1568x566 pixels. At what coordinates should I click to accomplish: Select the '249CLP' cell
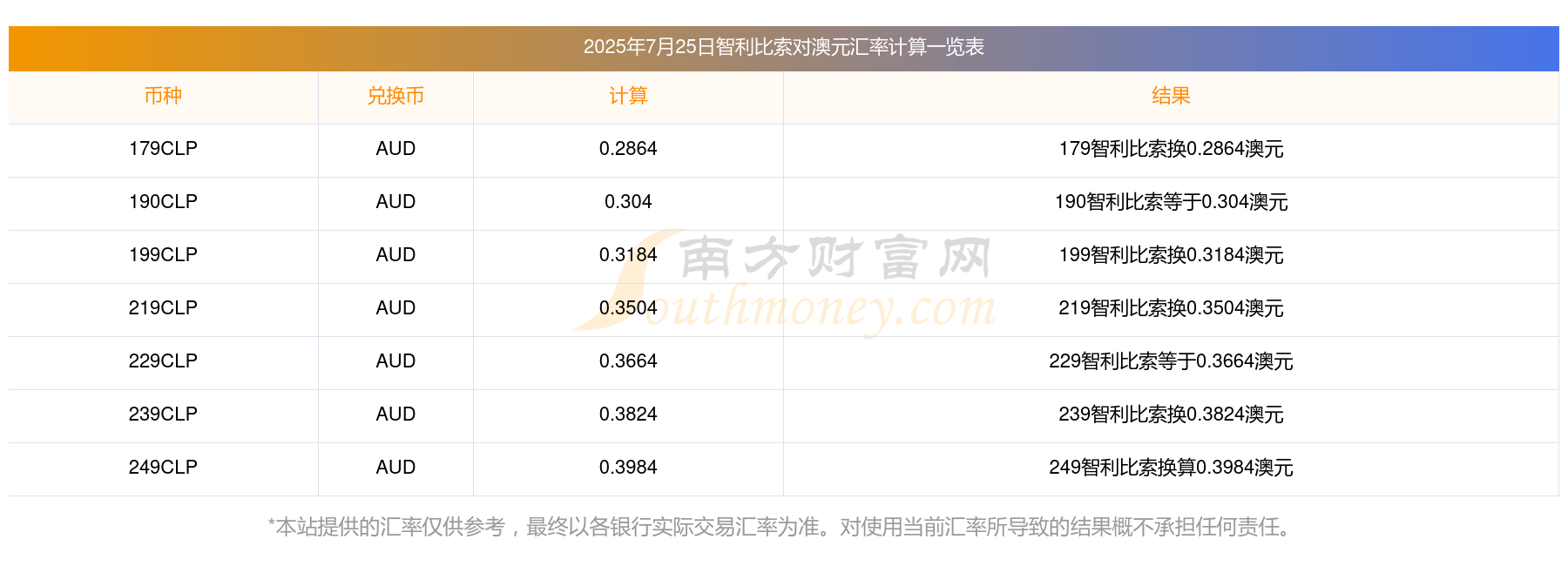click(163, 468)
